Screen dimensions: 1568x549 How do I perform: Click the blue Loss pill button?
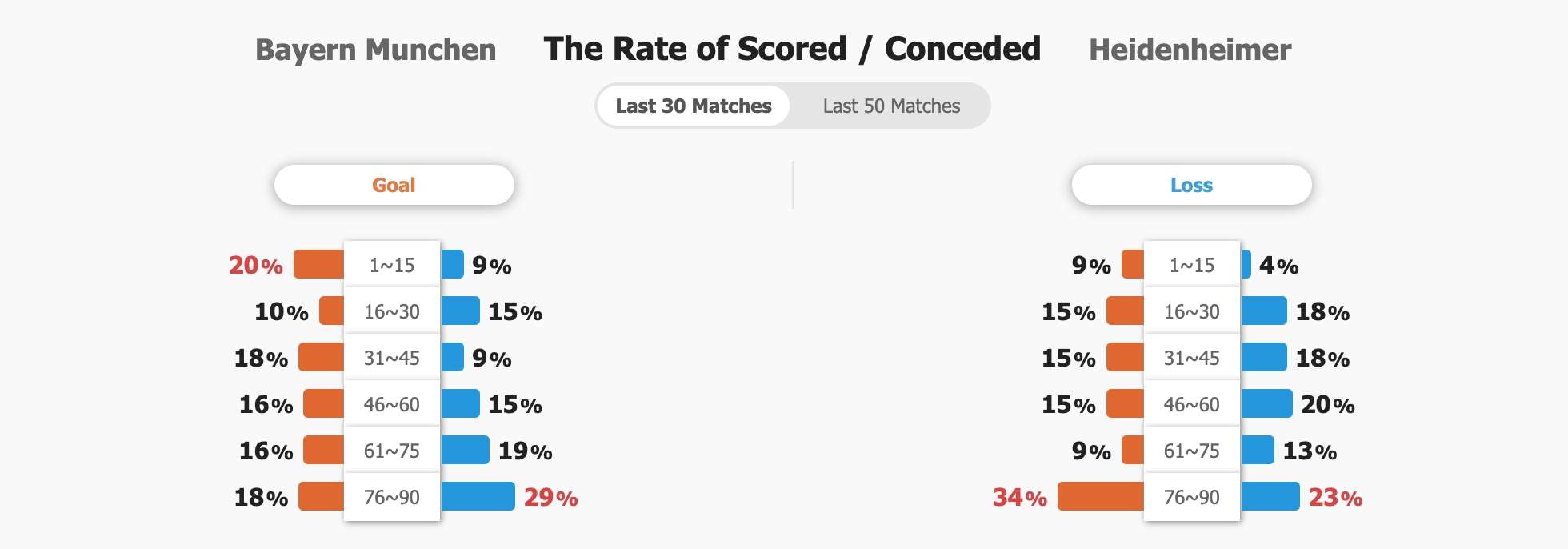(x=1191, y=185)
